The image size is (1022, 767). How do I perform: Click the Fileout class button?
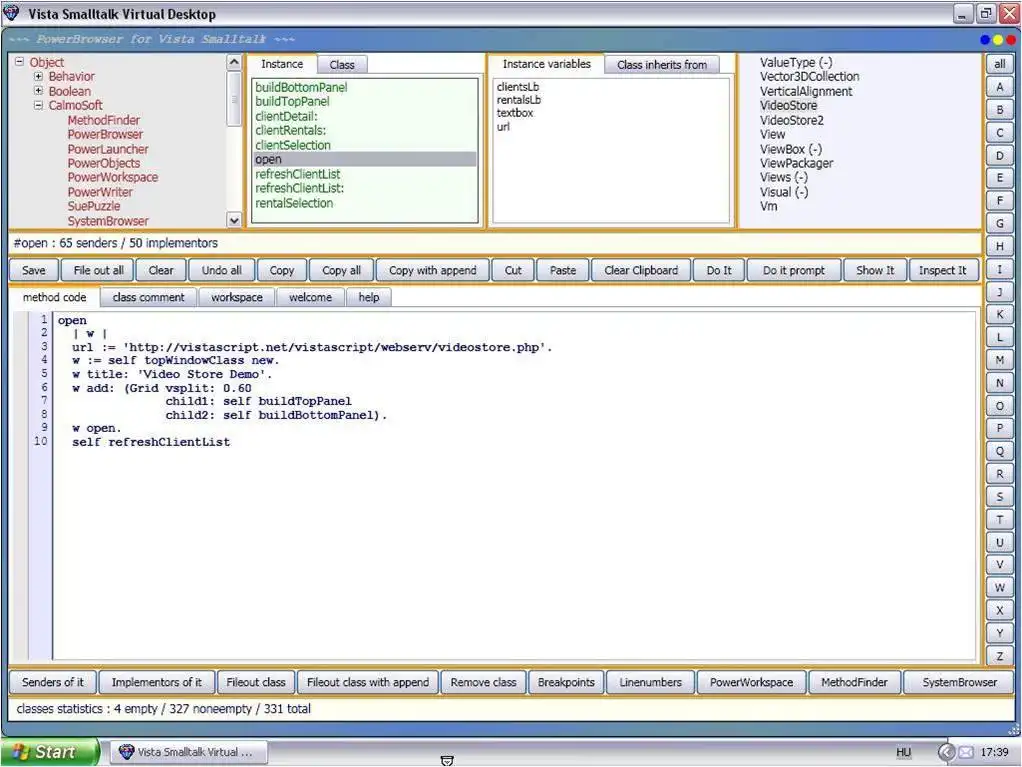pyautogui.click(x=256, y=682)
